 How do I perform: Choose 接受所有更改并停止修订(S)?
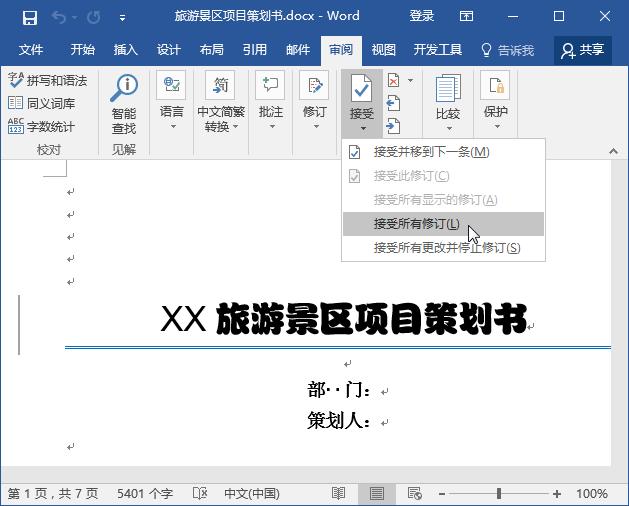(x=443, y=248)
